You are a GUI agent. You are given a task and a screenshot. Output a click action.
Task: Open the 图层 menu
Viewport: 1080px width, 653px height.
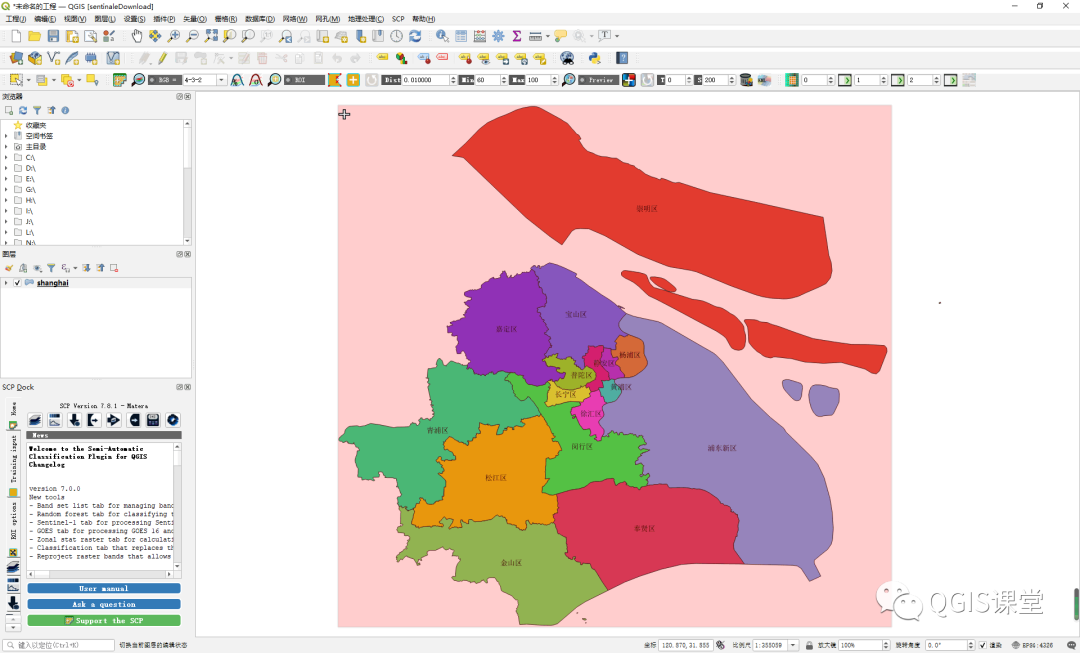point(105,19)
